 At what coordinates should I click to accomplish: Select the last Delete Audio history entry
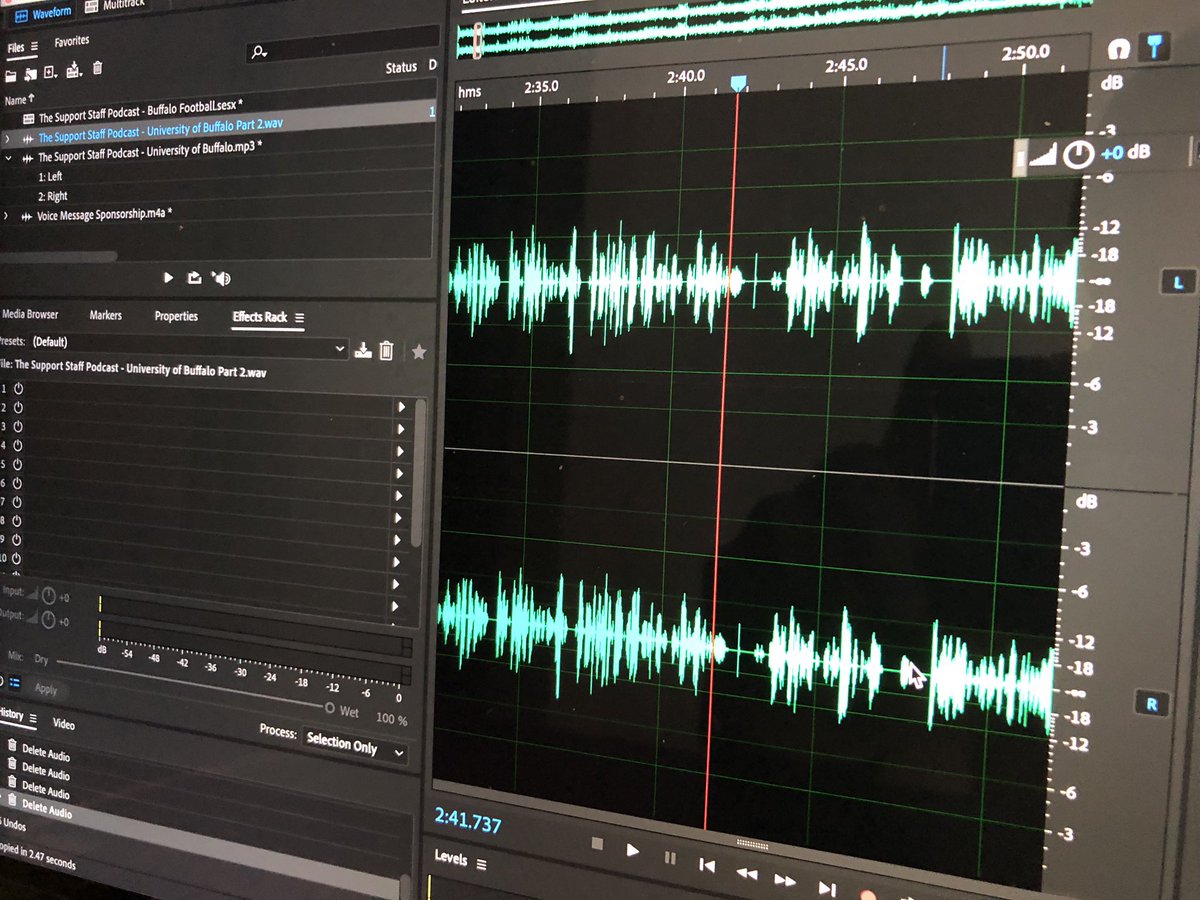click(x=46, y=809)
